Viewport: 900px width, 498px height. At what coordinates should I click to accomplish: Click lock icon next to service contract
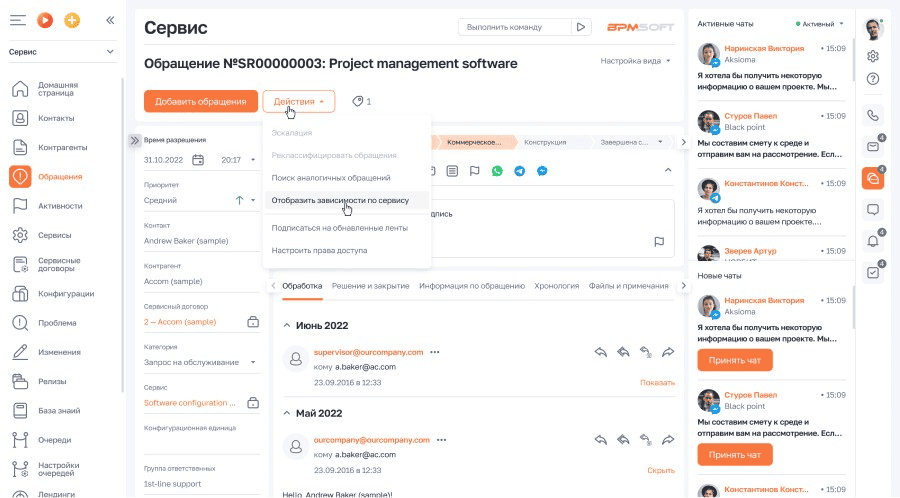(x=253, y=322)
